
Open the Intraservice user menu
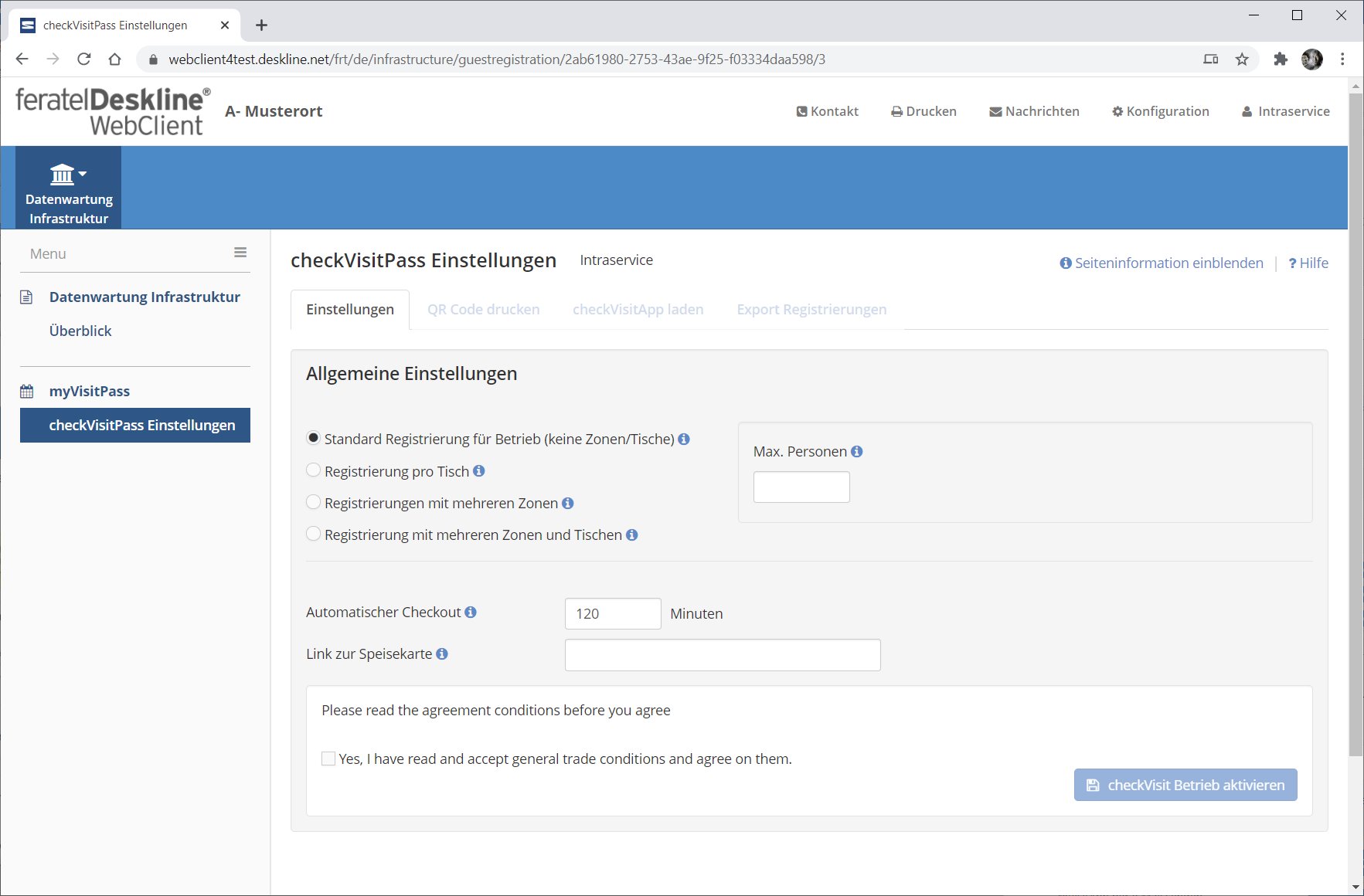(1285, 111)
